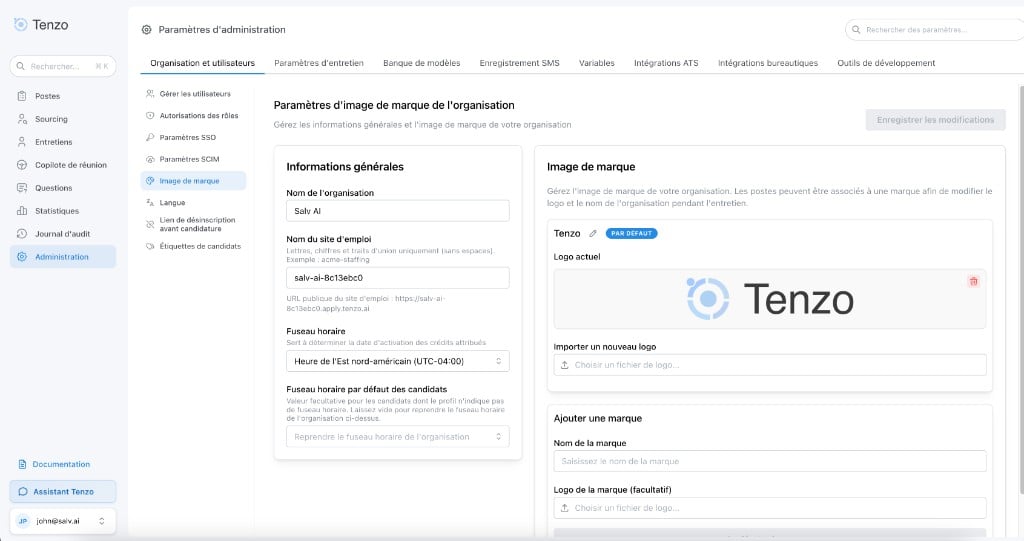Screen dimensions: 1024x541
Task: Click the page vertical scrollbar
Action: (x=1021, y=289)
